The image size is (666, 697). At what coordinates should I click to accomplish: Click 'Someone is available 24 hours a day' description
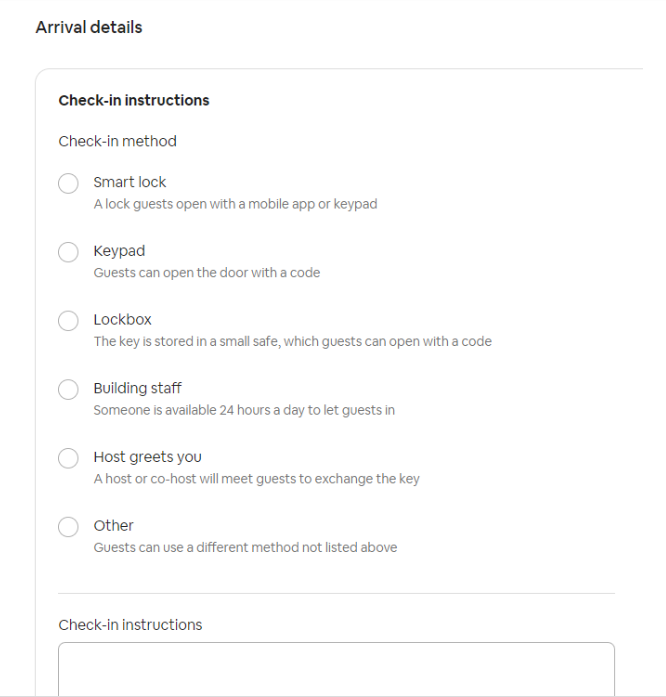coord(244,410)
